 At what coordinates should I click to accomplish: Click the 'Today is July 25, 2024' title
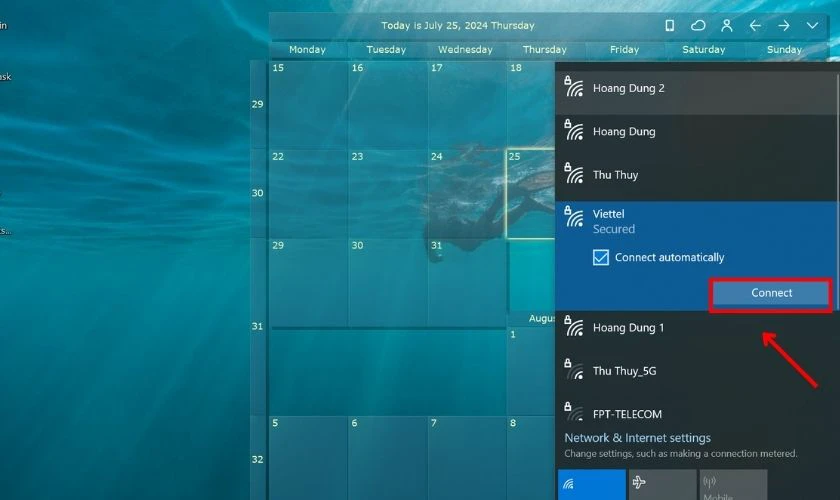point(458,25)
